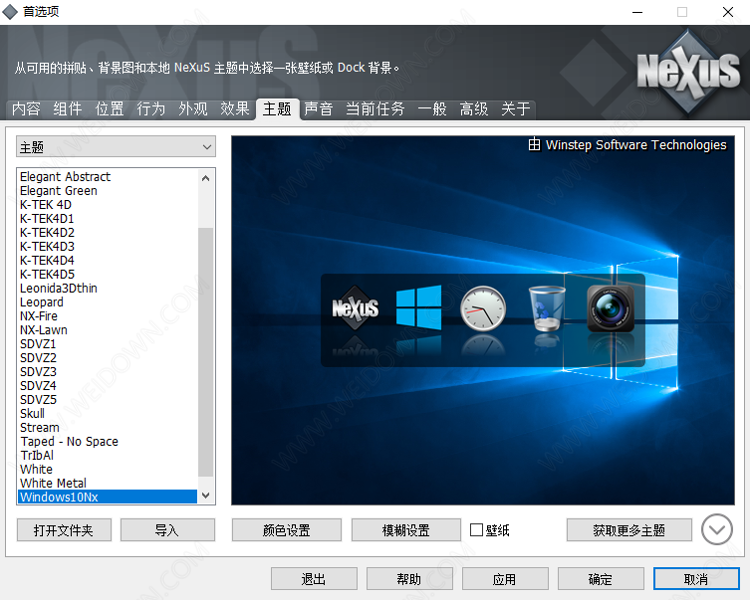Viewport: 750px width, 600px height.
Task: Go to the 高级 tab
Action: coord(474,109)
